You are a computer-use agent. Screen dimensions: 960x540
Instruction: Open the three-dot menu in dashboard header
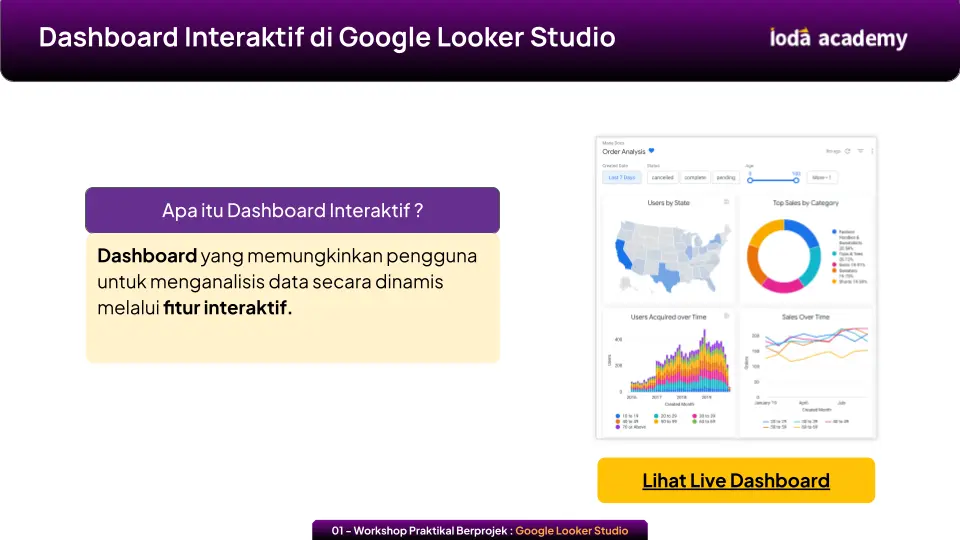872,151
